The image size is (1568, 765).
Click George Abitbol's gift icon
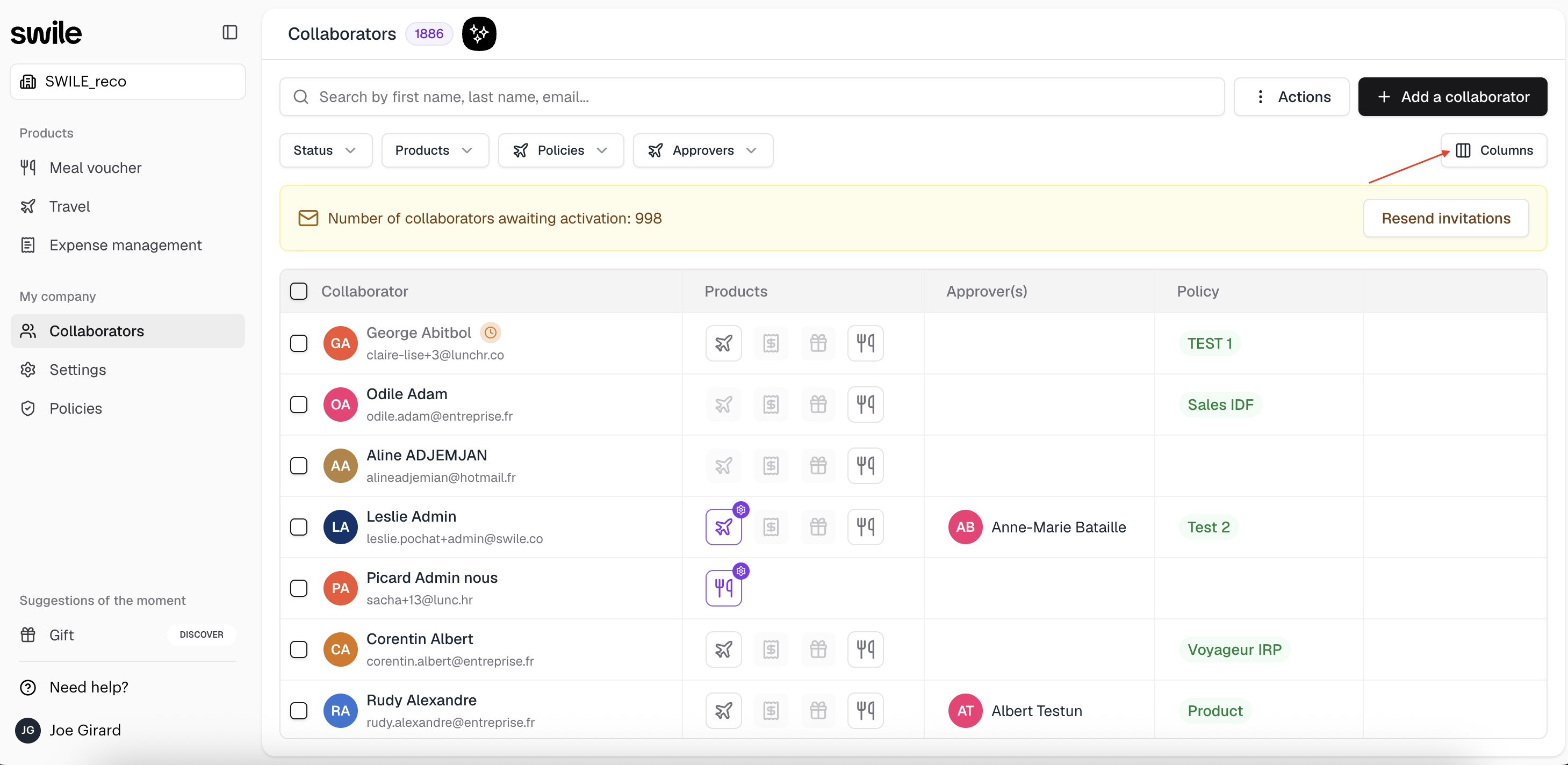point(818,343)
